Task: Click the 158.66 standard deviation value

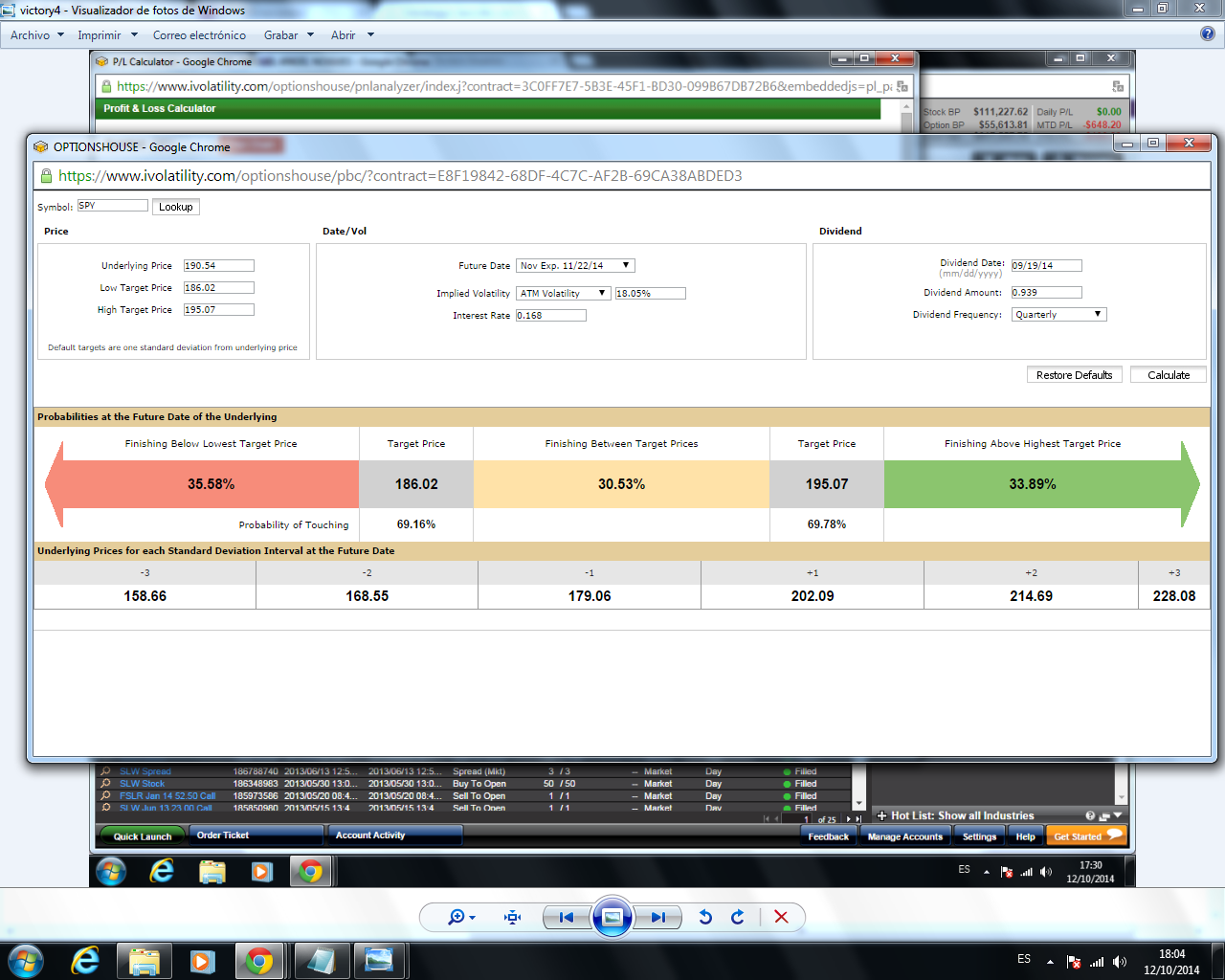Action: pyautogui.click(x=145, y=596)
